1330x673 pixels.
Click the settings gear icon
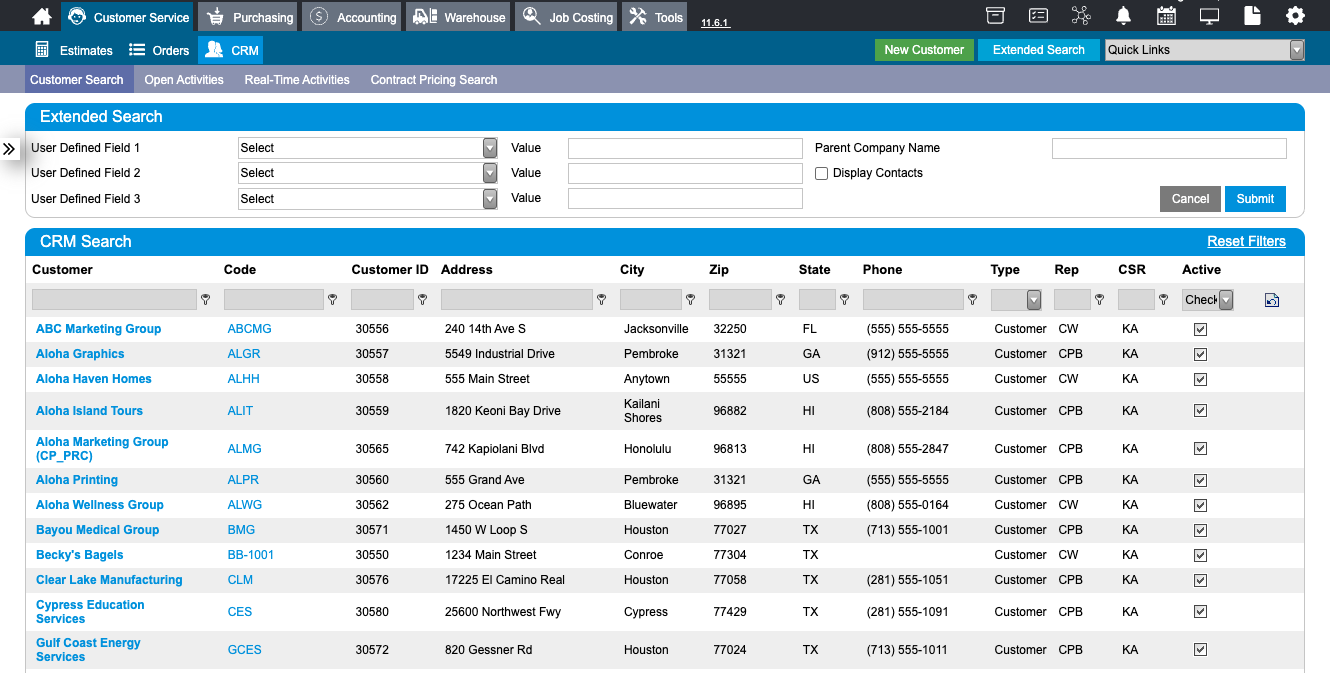tap(1295, 16)
